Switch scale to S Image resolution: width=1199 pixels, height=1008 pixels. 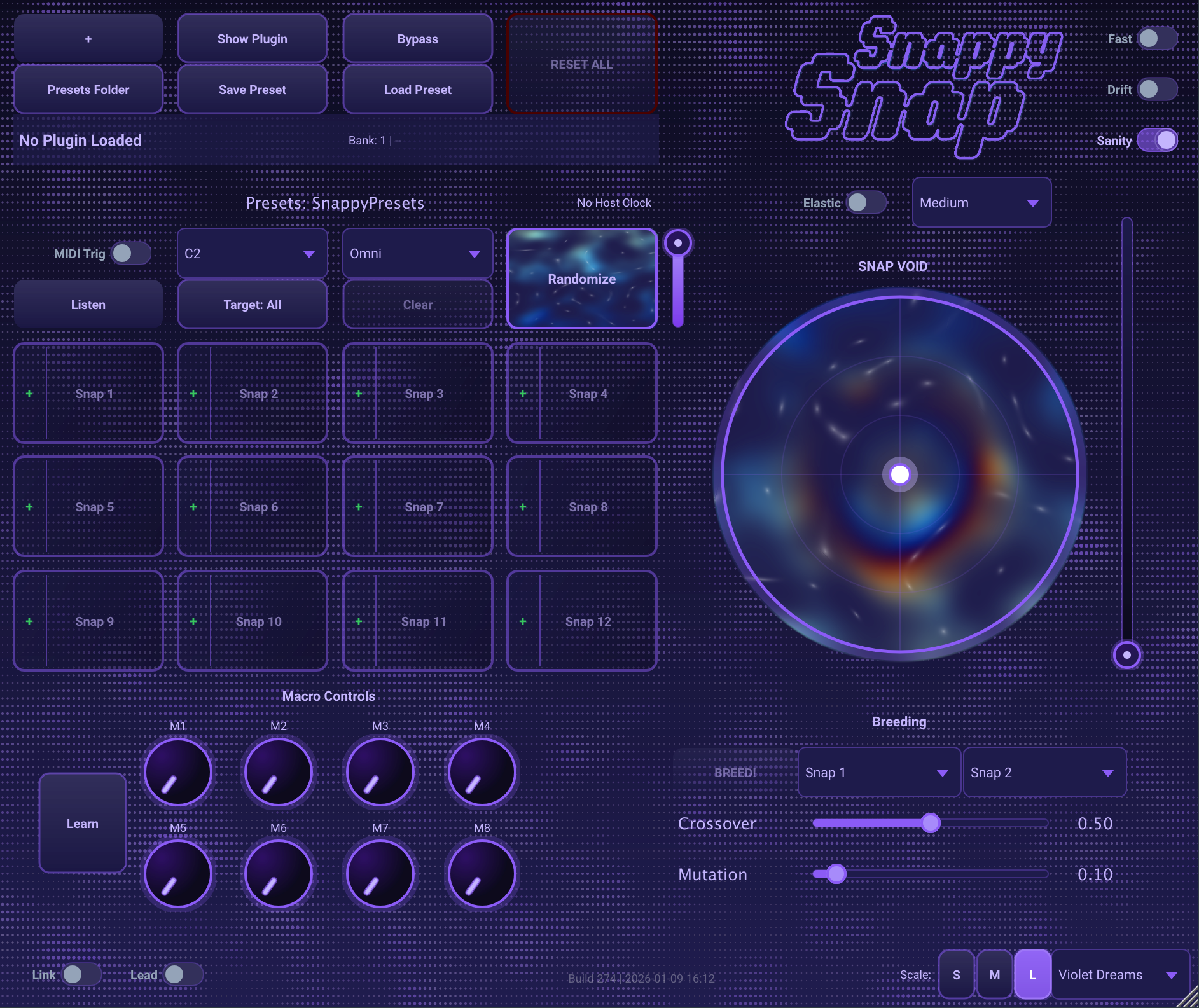pyautogui.click(x=957, y=974)
